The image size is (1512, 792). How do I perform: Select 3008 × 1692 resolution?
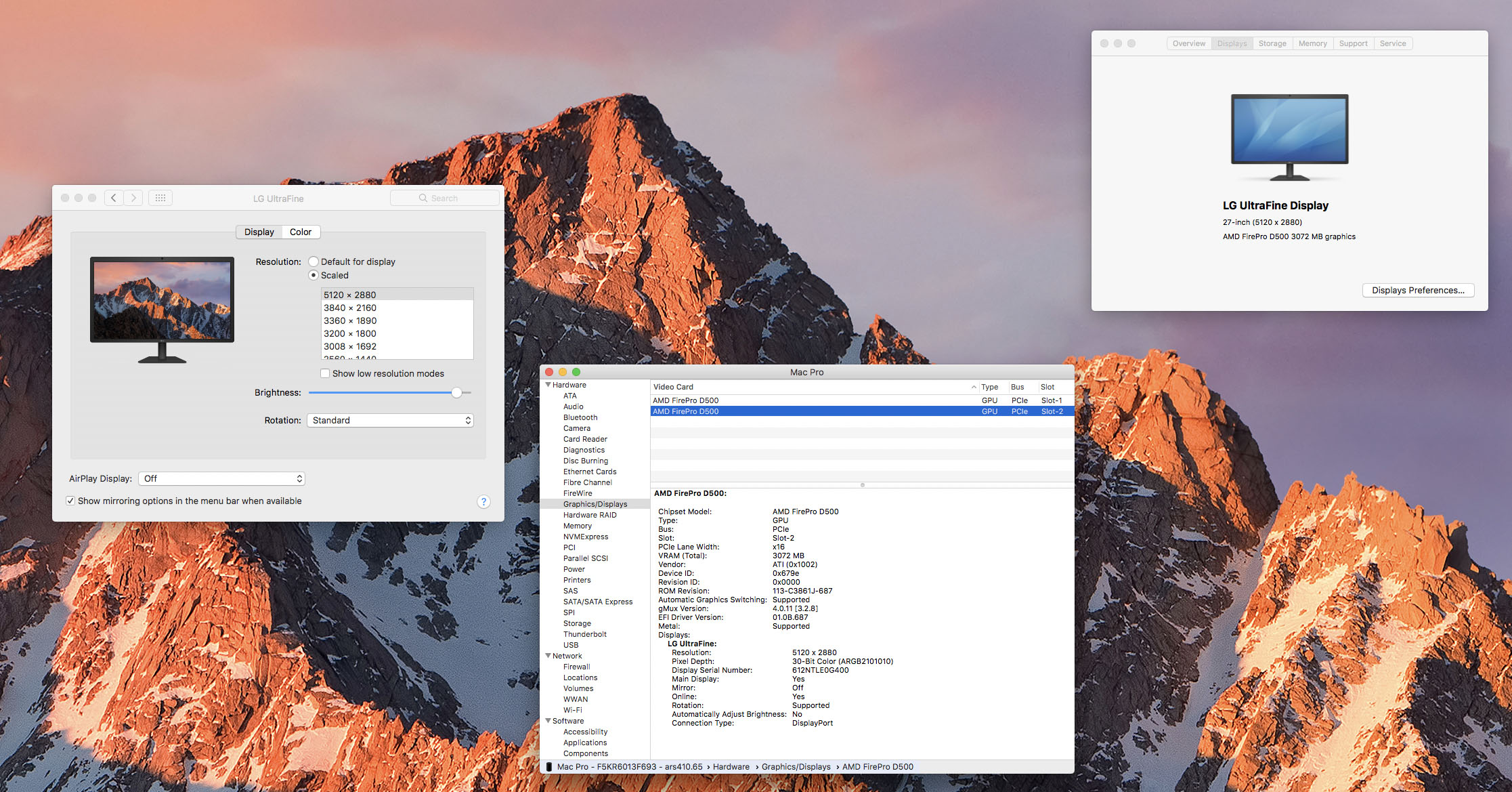coord(397,346)
